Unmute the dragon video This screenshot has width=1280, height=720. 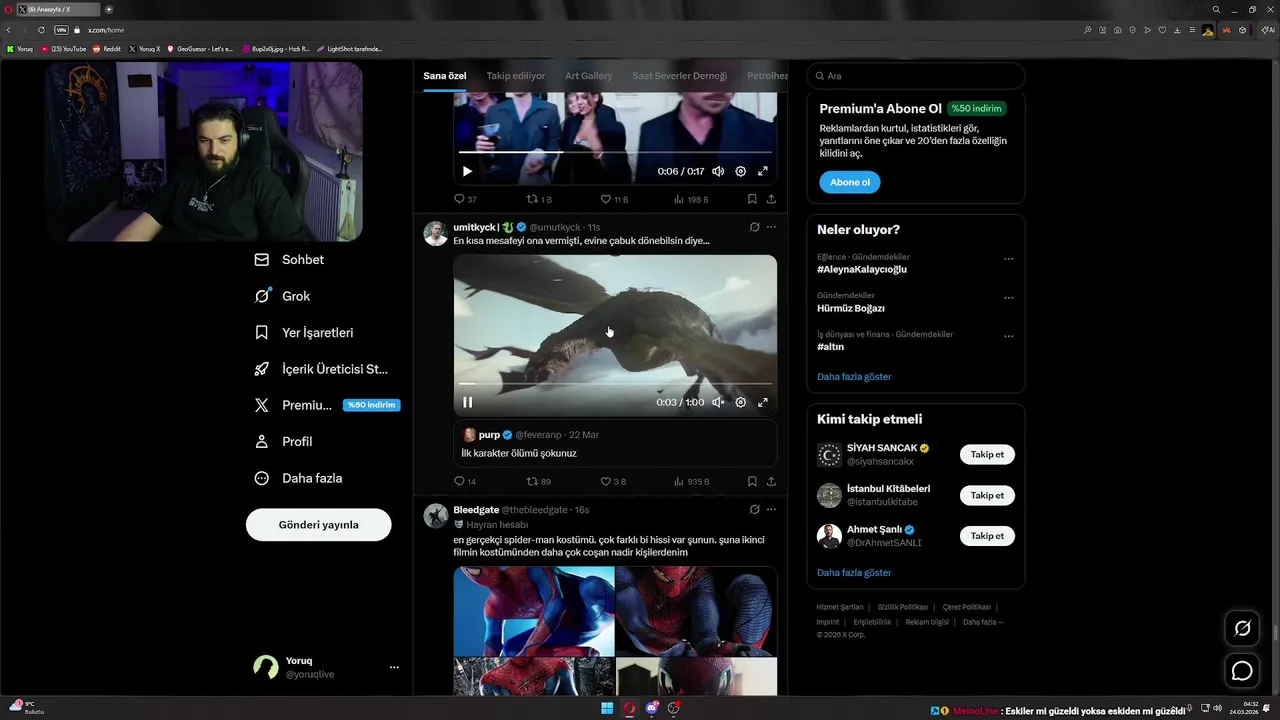point(718,402)
